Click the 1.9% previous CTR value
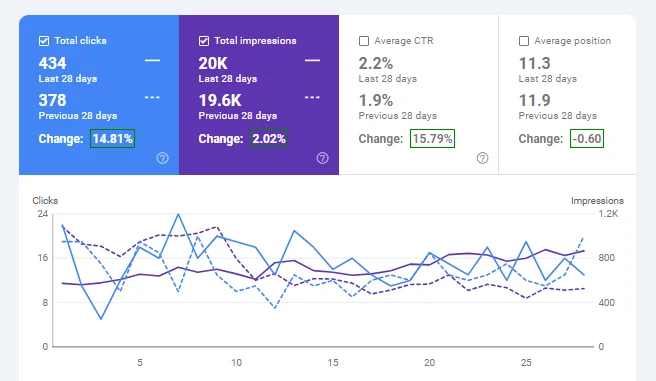Viewport: 656px width, 381px height. pos(376,100)
